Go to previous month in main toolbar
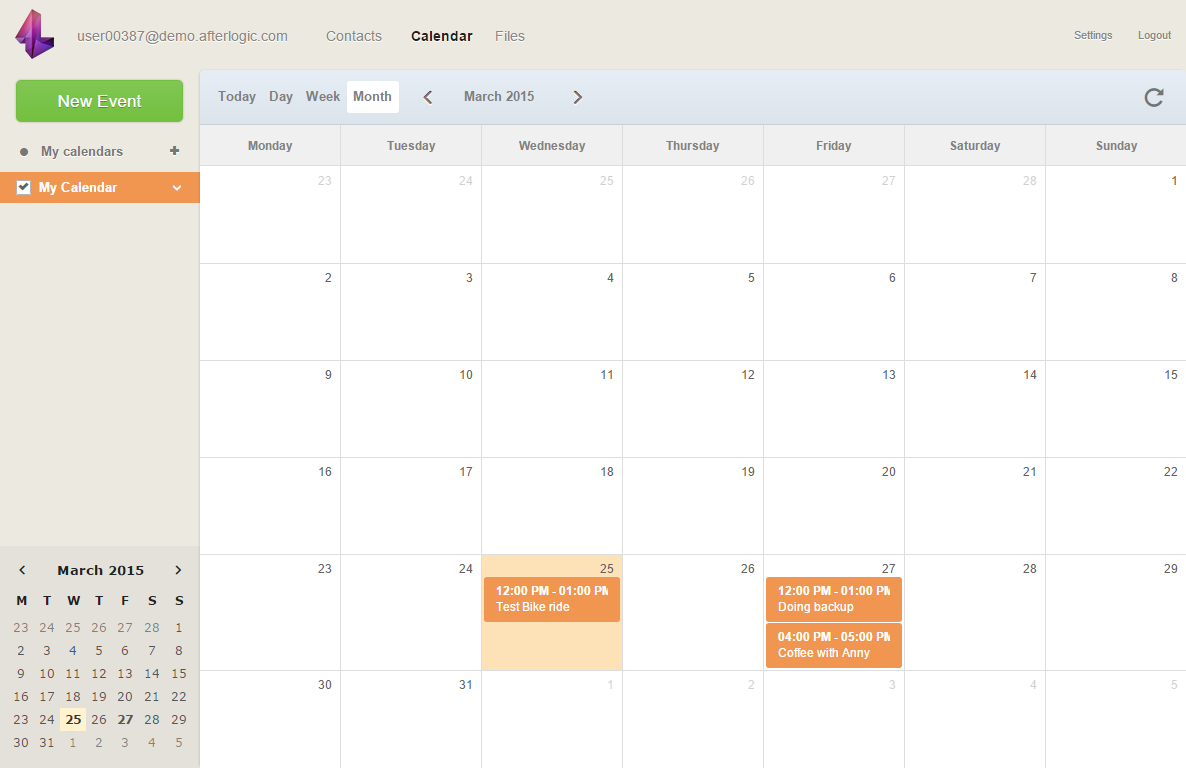 click(x=428, y=97)
